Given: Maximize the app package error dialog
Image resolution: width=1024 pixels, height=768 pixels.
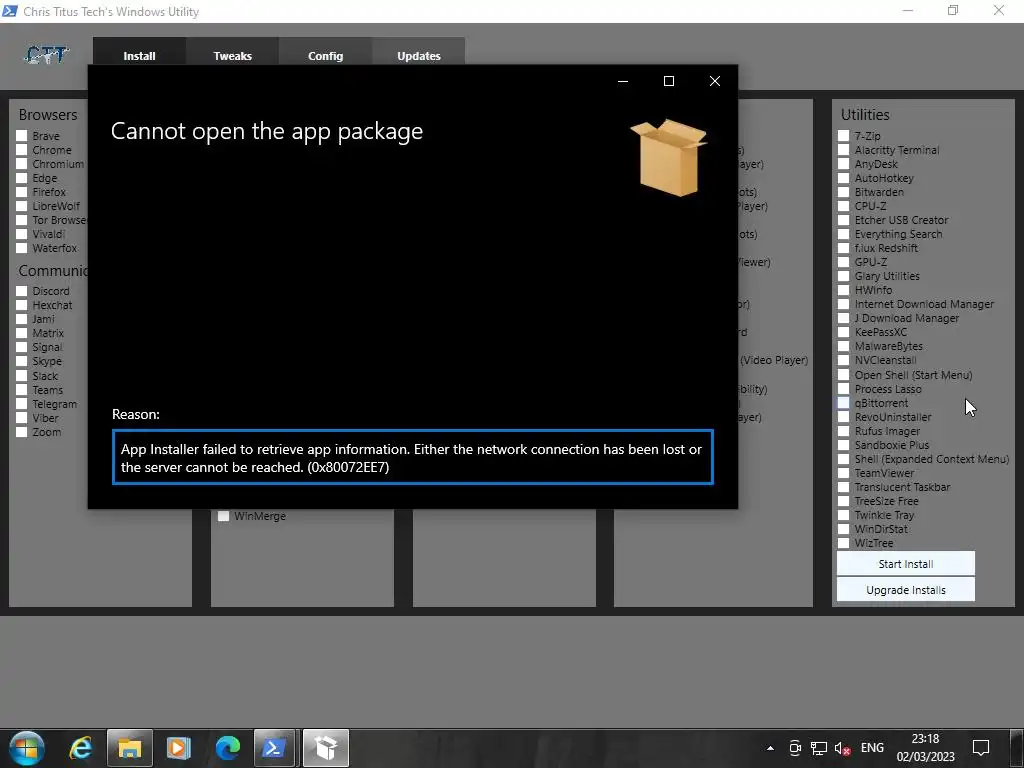Looking at the screenshot, I should [x=669, y=81].
